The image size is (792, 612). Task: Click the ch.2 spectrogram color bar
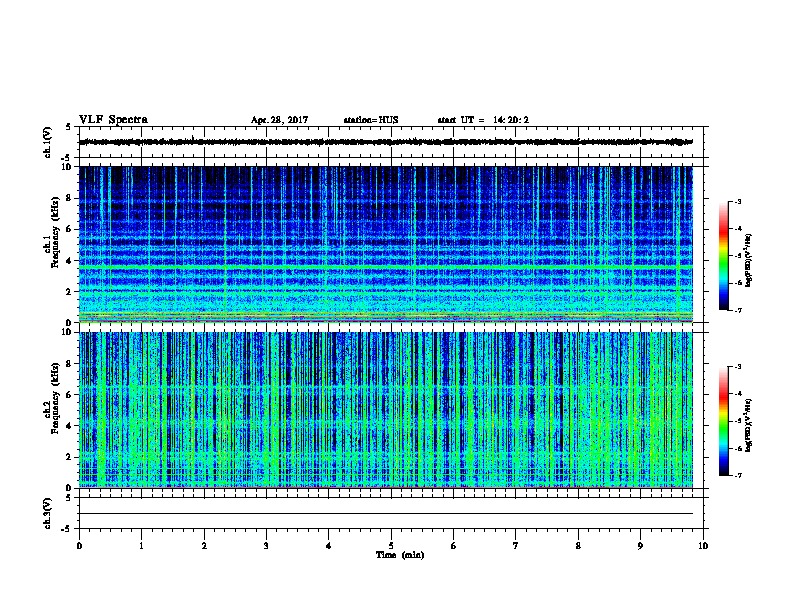723,421
